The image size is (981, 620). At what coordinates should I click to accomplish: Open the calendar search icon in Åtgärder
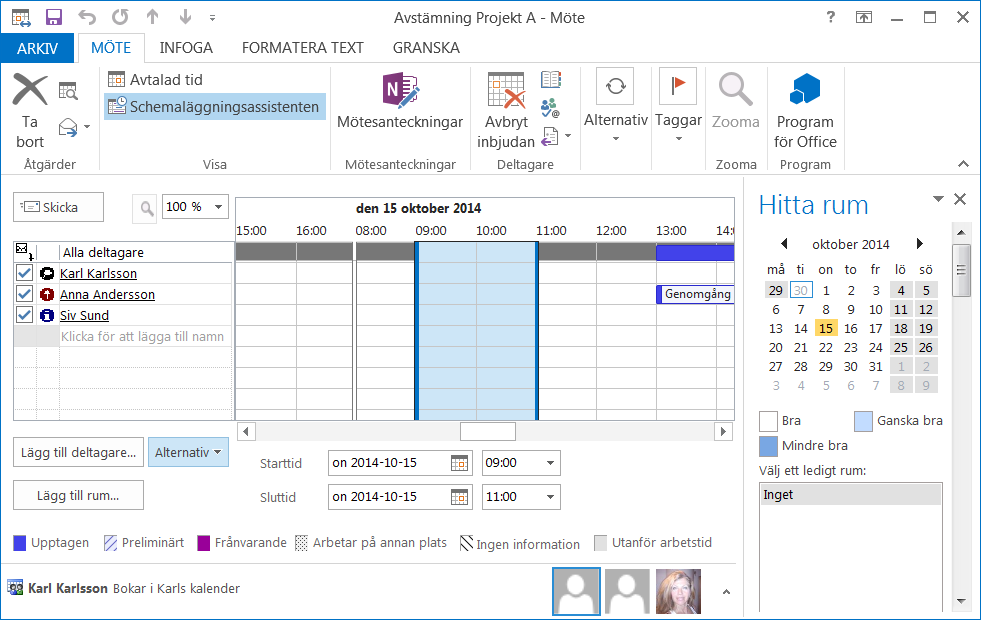point(68,91)
